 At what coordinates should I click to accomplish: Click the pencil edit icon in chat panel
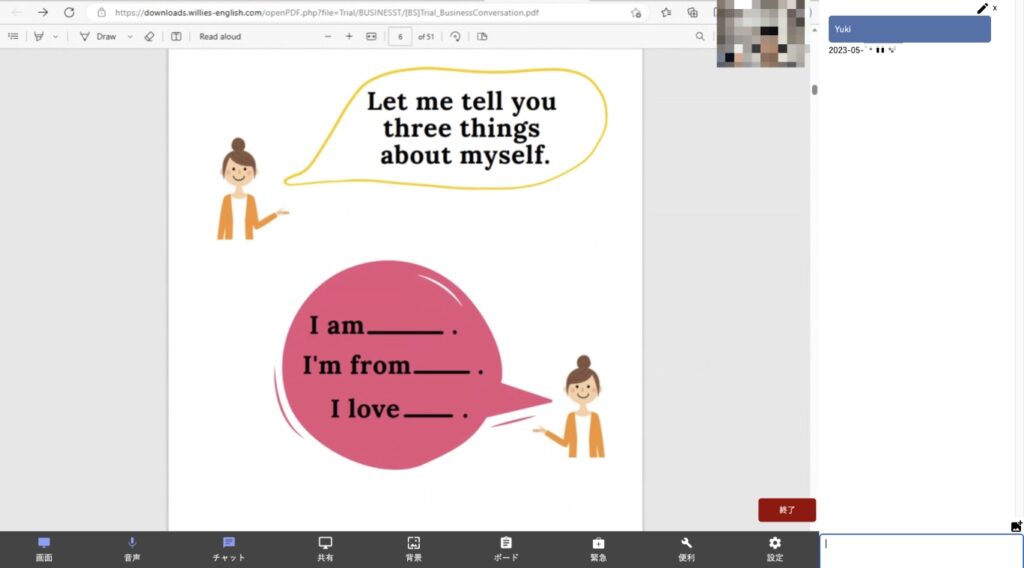[x=982, y=8]
